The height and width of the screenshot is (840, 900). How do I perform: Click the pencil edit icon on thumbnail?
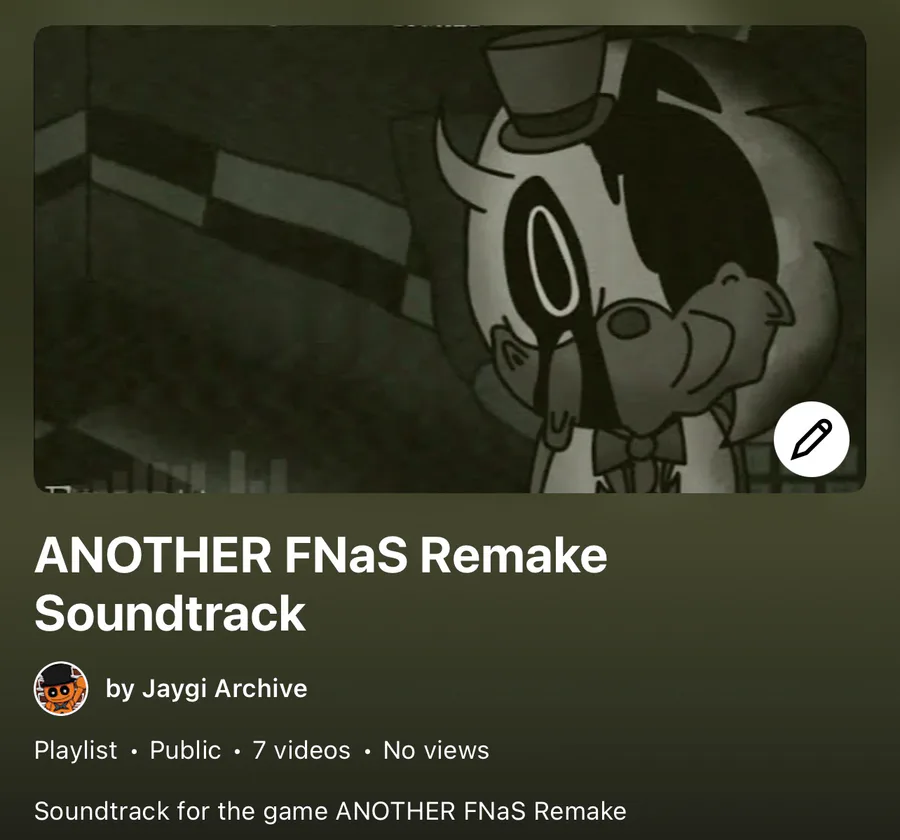811,439
